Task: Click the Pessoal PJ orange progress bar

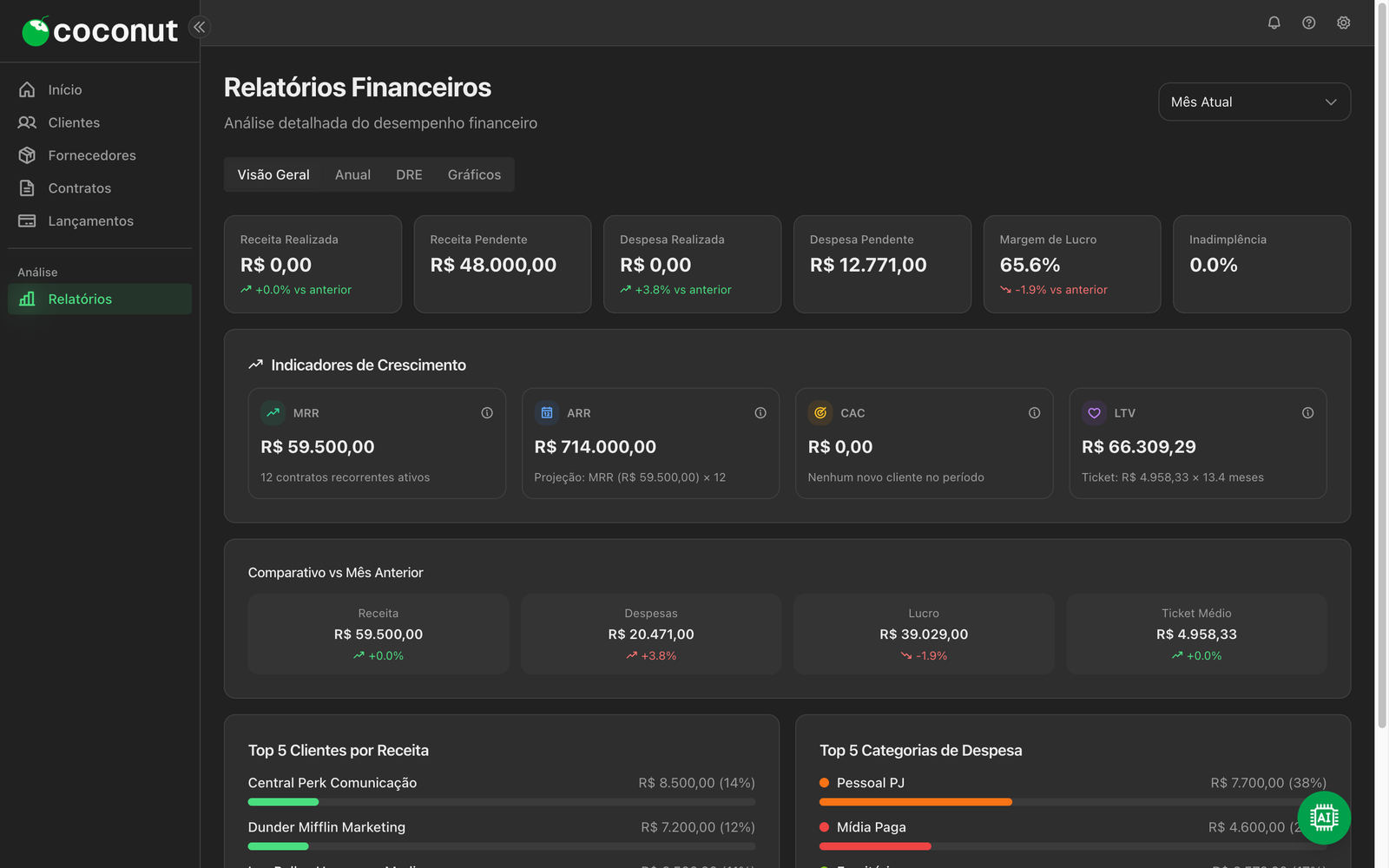Action: tap(916, 802)
